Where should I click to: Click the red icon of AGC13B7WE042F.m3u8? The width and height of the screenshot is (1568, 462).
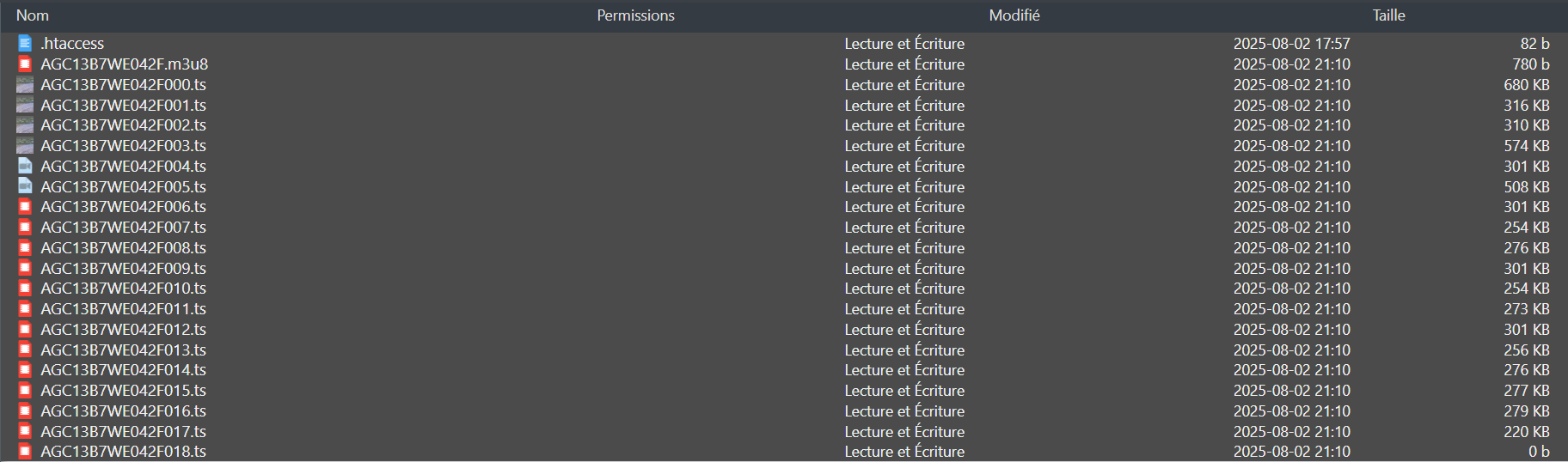pyautogui.click(x=25, y=64)
